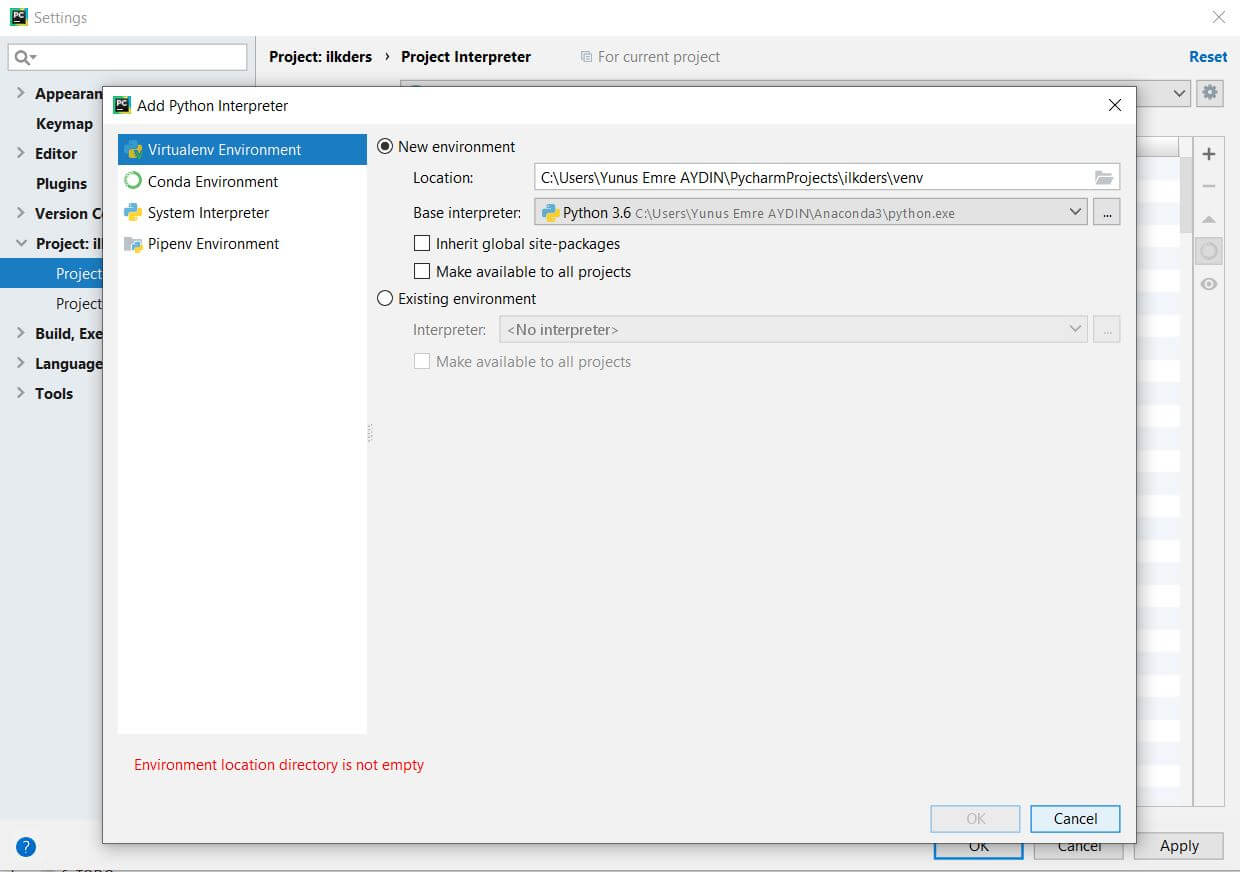Click the Use Conda ring toggle icon
Image resolution: width=1240 pixels, height=872 pixels.
pos(1209,251)
